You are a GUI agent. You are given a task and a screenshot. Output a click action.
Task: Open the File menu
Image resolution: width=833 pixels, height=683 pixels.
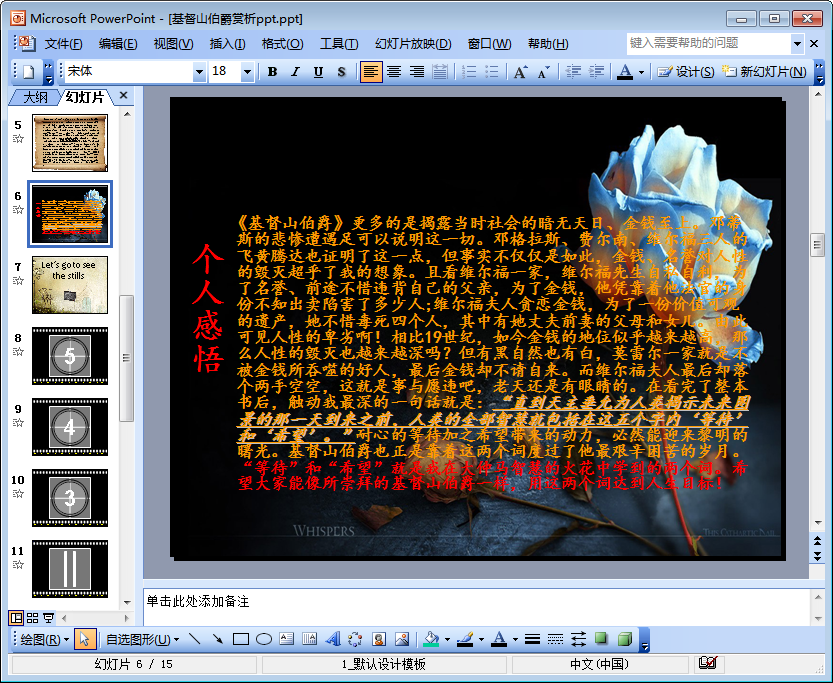(x=63, y=44)
